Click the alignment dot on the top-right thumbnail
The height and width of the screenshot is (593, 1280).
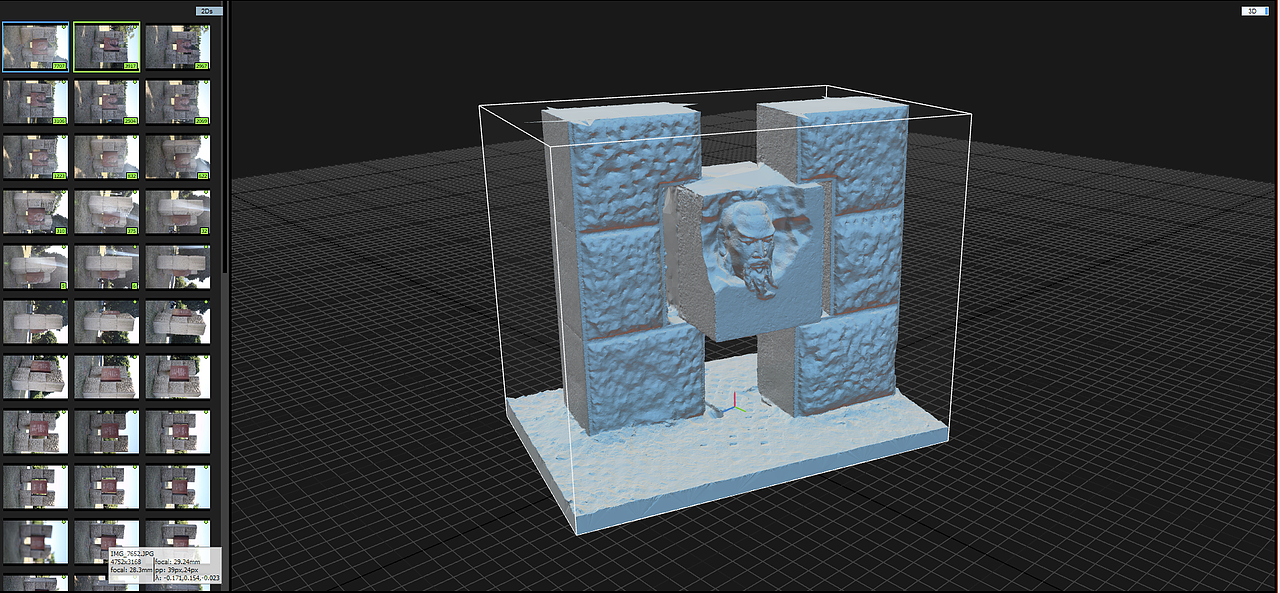click(206, 26)
